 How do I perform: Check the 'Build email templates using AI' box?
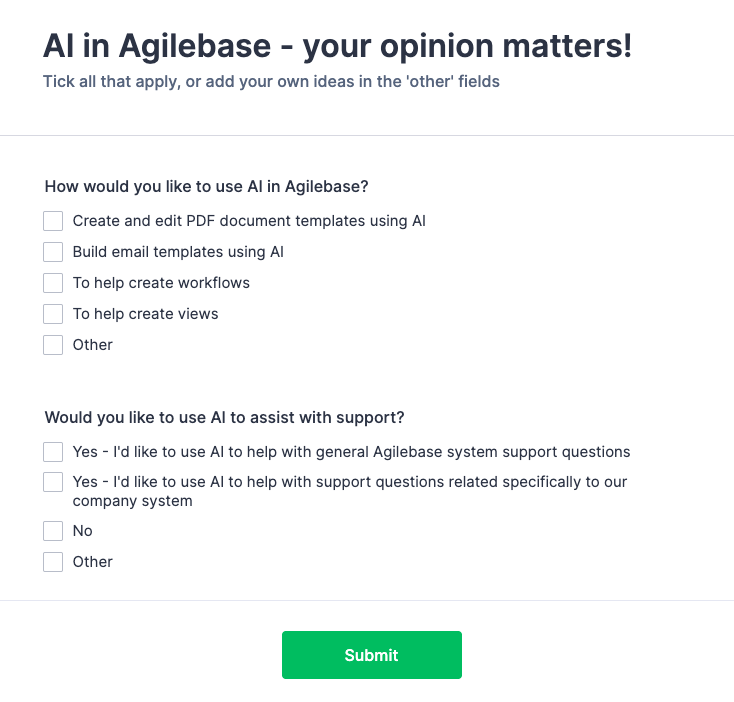point(53,252)
